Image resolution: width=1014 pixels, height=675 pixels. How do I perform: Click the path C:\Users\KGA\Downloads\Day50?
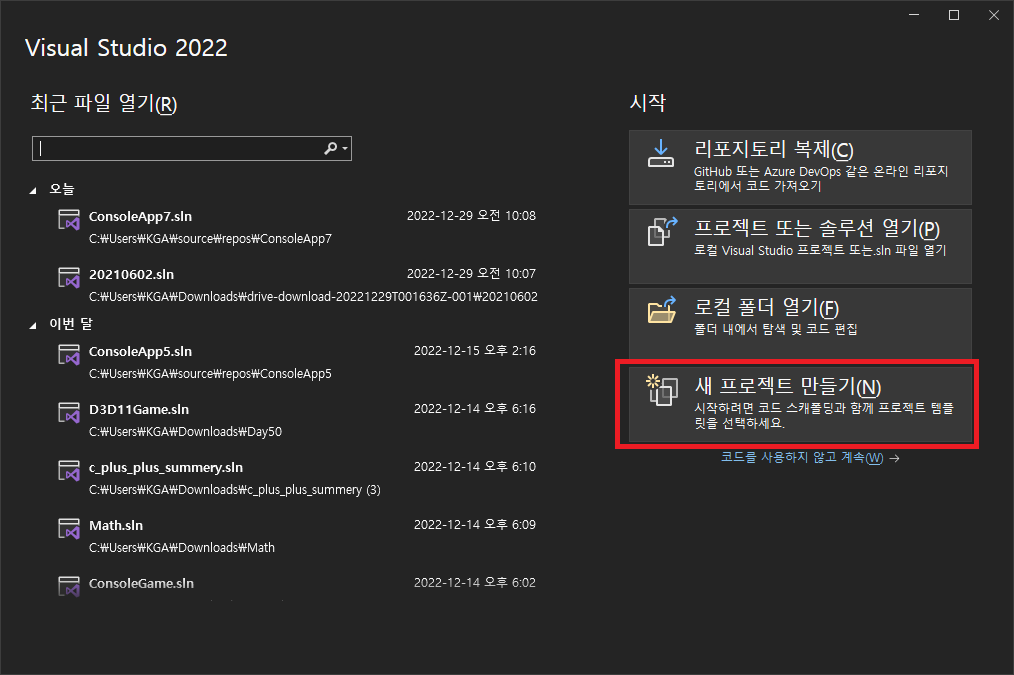[186, 432]
